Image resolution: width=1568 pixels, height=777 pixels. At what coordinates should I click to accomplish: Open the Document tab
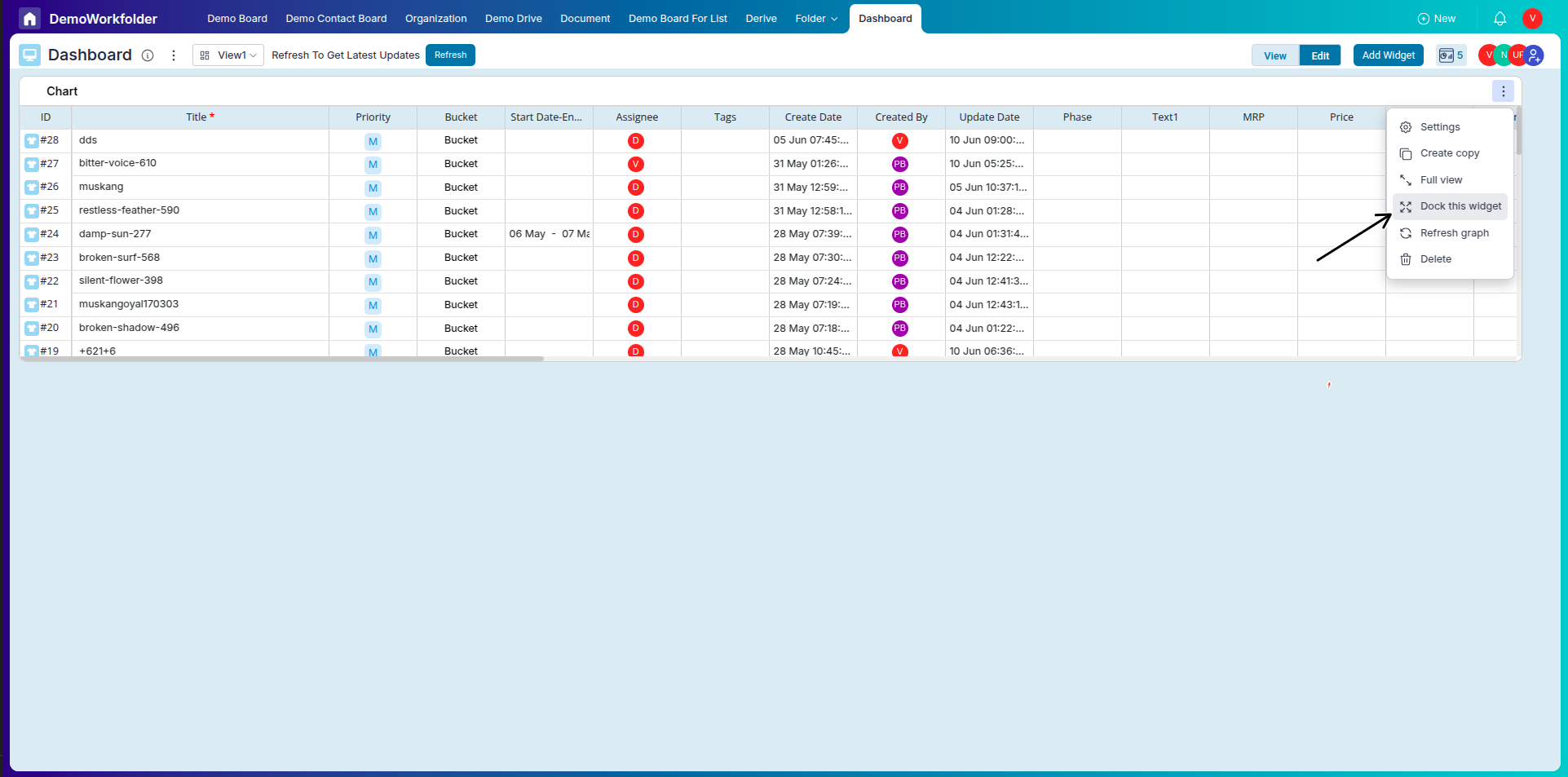click(x=585, y=18)
